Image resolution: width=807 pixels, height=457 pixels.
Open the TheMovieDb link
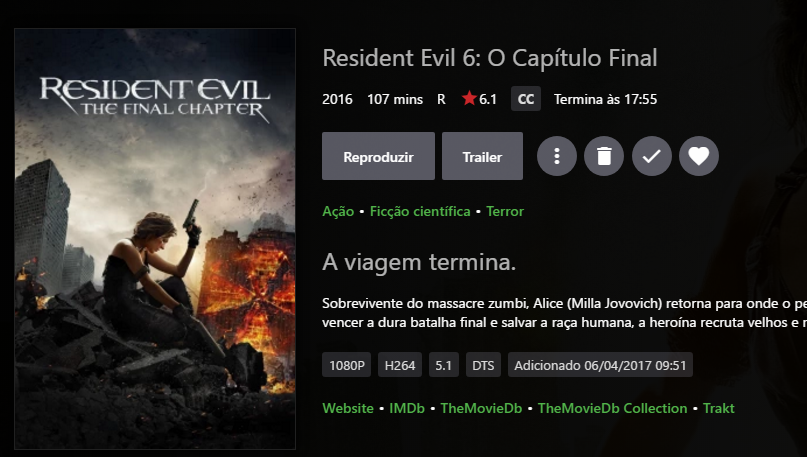(481, 408)
